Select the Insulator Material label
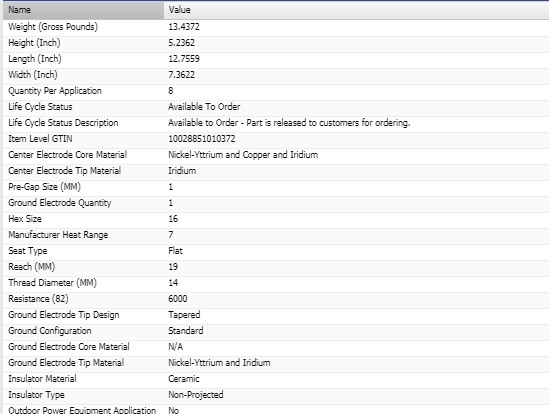This screenshot has height=414, width=549. click(42, 379)
